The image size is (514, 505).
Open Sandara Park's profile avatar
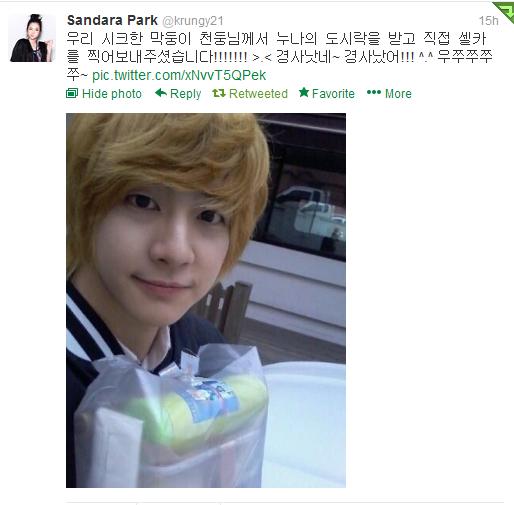32,38
